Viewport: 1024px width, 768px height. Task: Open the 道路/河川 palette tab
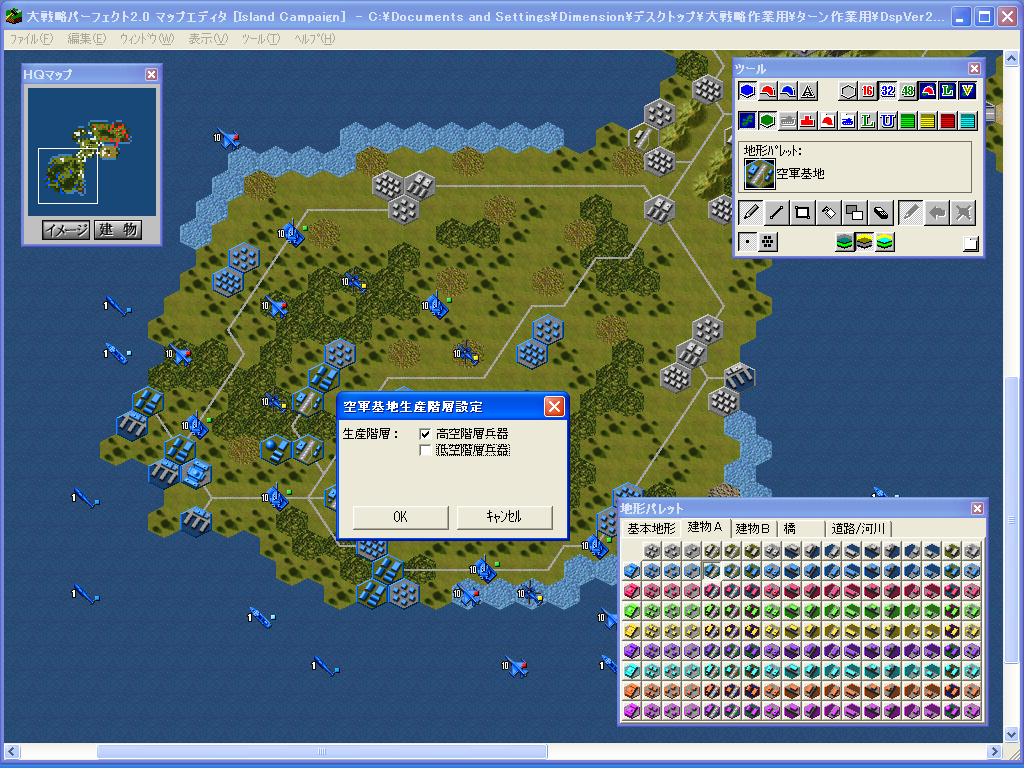pyautogui.click(x=857, y=528)
